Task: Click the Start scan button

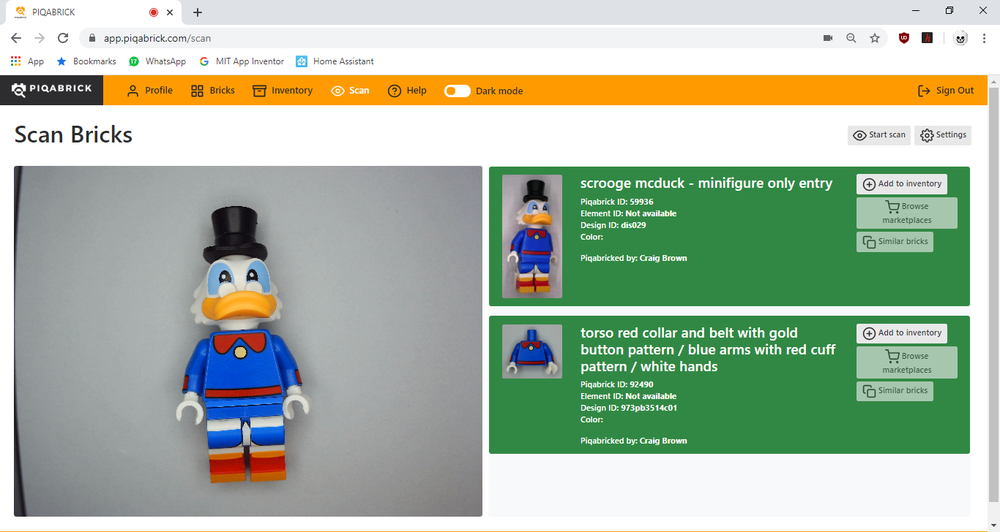Action: click(879, 135)
